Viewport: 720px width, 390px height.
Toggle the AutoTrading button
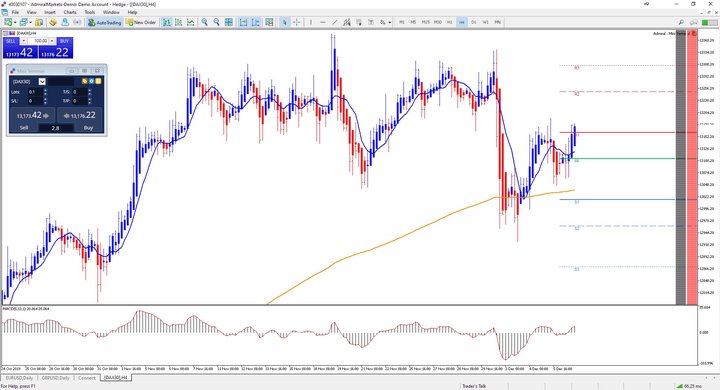105,22
